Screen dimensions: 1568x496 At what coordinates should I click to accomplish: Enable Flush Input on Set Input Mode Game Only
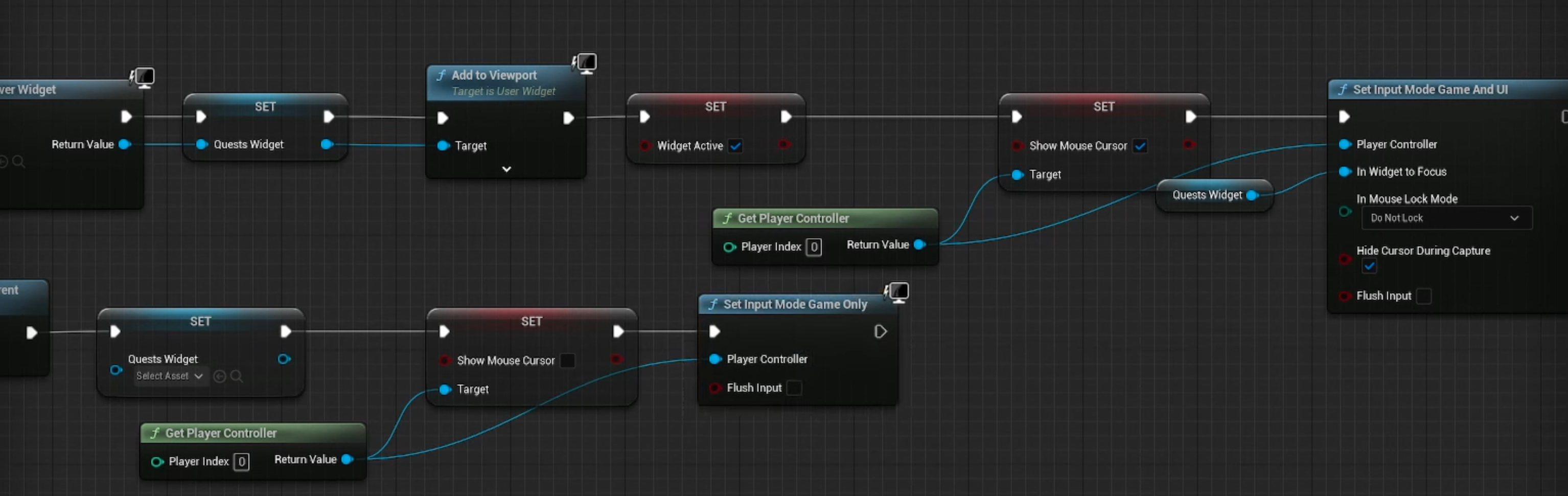tap(794, 388)
